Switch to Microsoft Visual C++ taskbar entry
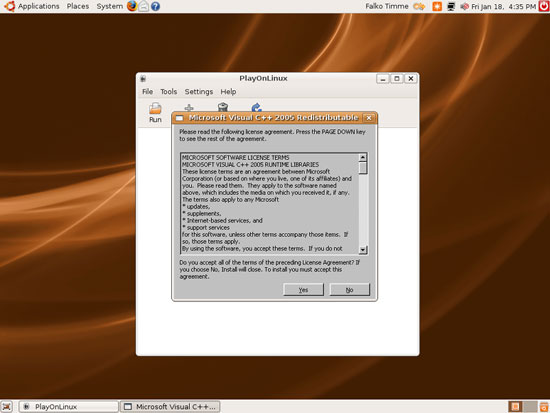The image size is (550, 413). 170,407
